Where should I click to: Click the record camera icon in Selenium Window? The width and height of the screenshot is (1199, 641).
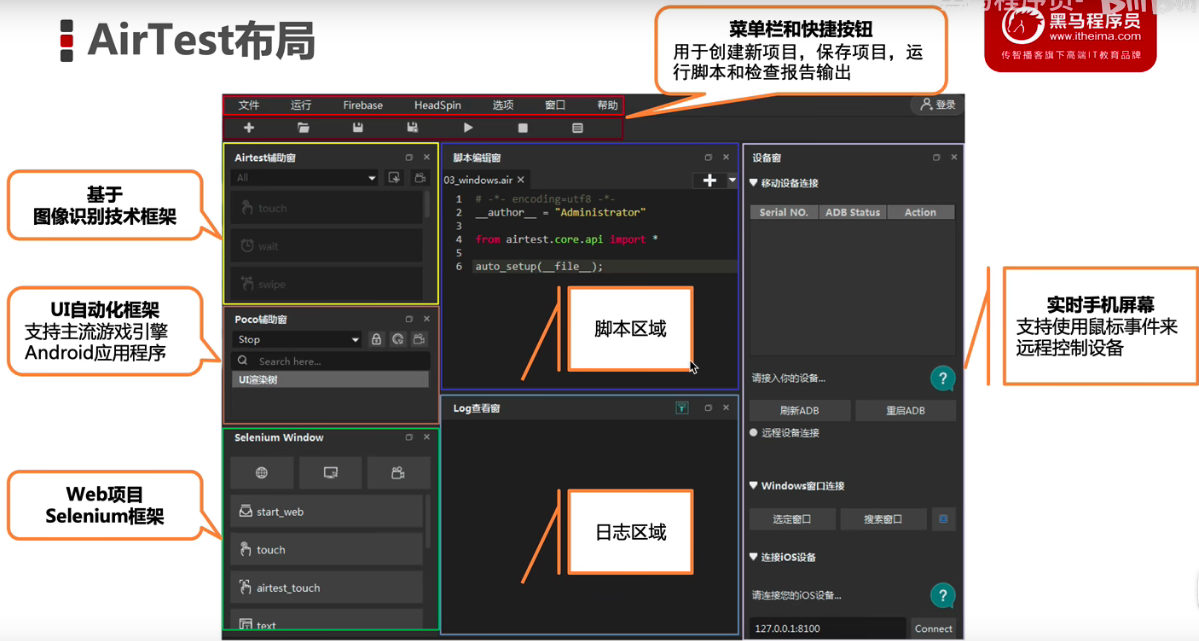[398, 473]
